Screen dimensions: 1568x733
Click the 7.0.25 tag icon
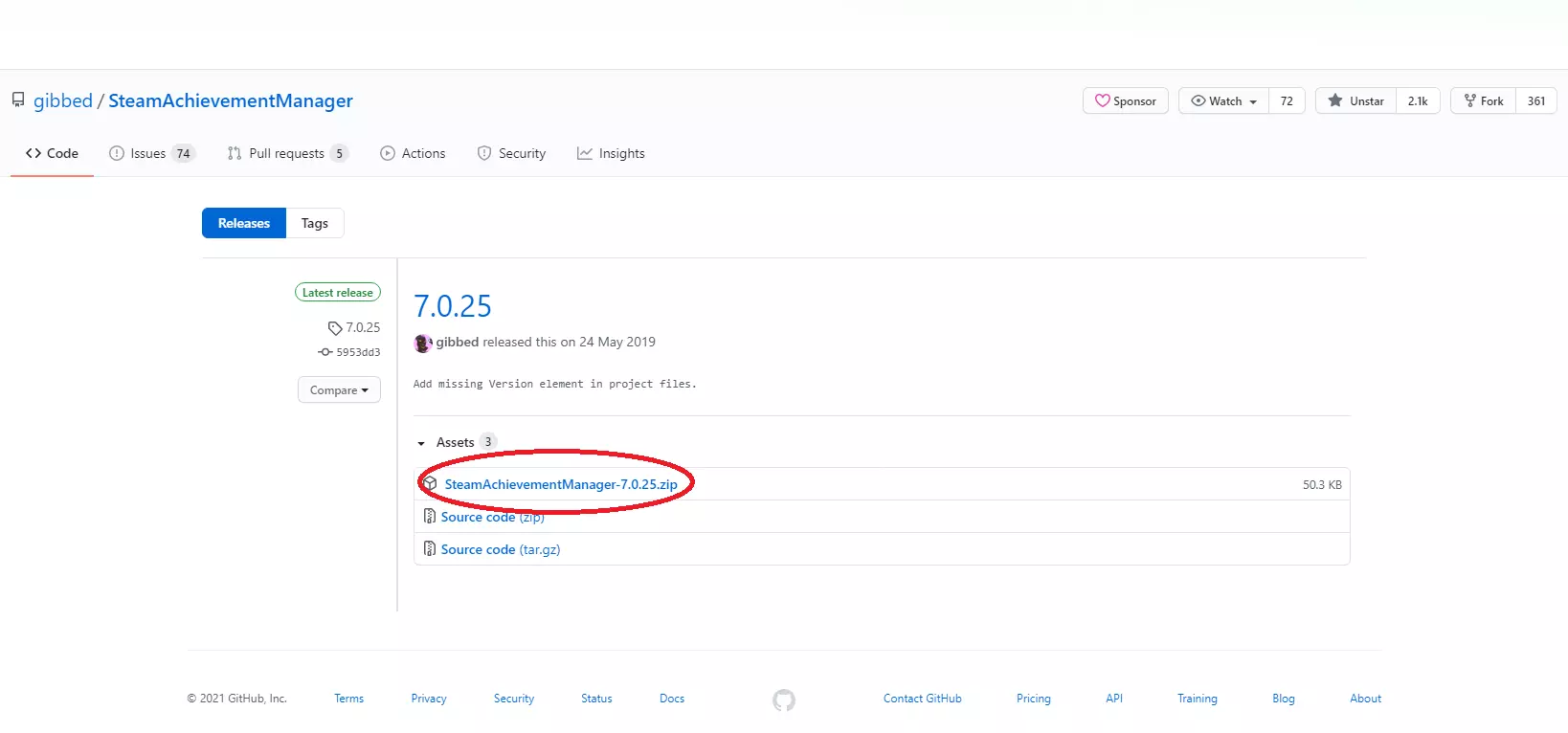(x=335, y=328)
